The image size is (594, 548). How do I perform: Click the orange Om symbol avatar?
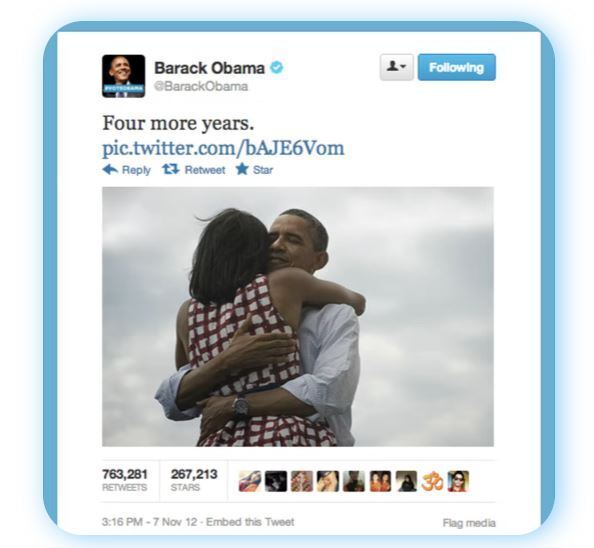click(432, 481)
